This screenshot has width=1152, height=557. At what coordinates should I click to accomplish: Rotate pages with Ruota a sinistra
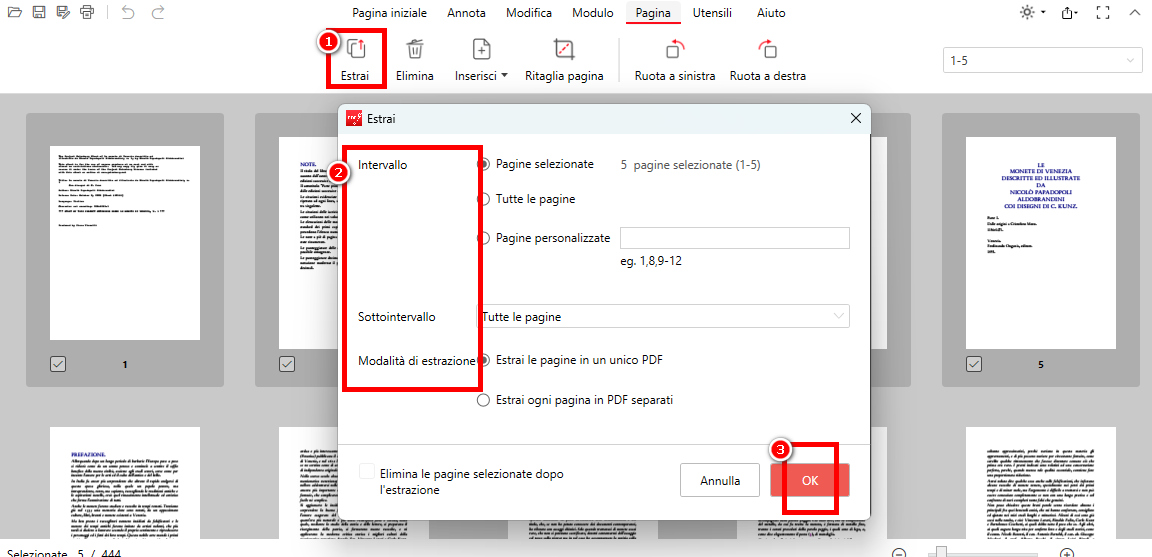click(674, 60)
